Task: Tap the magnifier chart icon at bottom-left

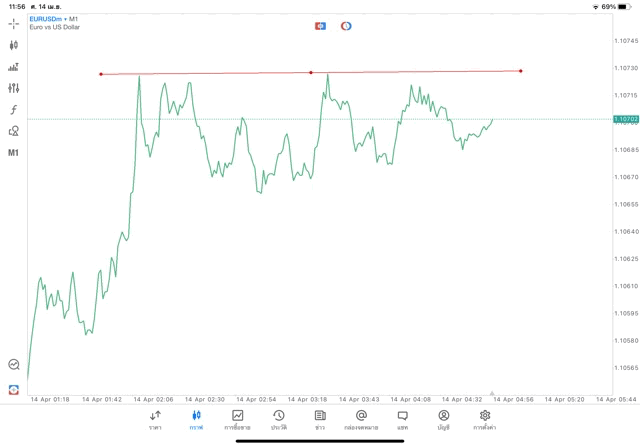Action: click(14, 365)
